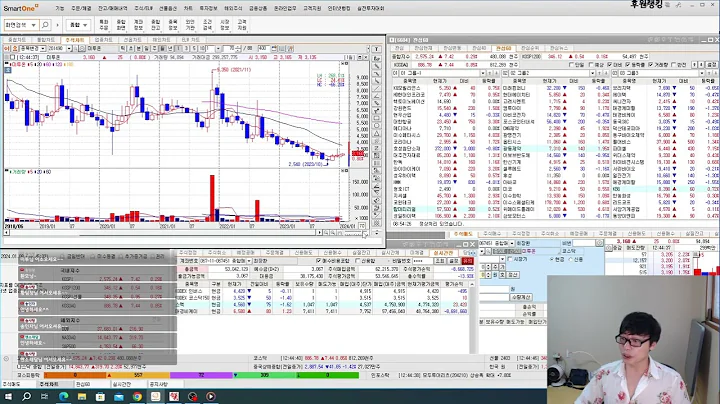Open the 종합화면 toolbar shortcut
The height and width of the screenshot is (404, 720).
click(x=121, y=25)
